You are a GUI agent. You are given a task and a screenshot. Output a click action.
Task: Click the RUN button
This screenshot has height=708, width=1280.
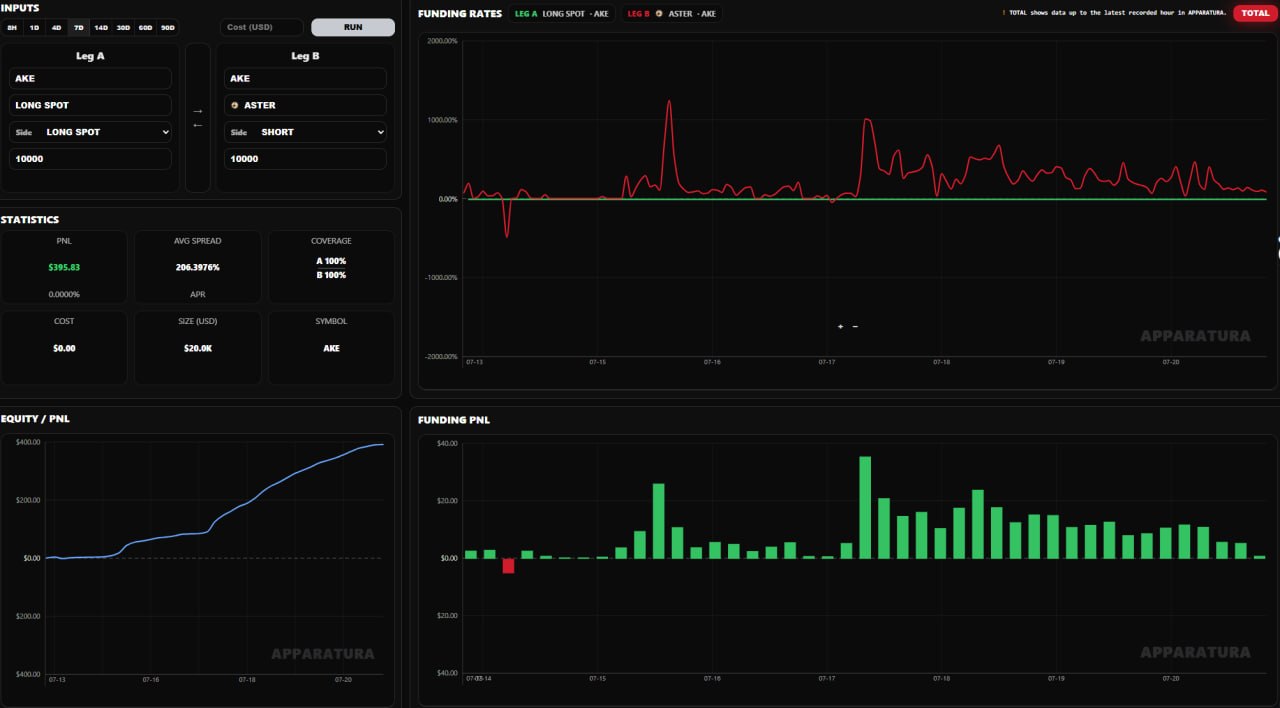click(353, 27)
